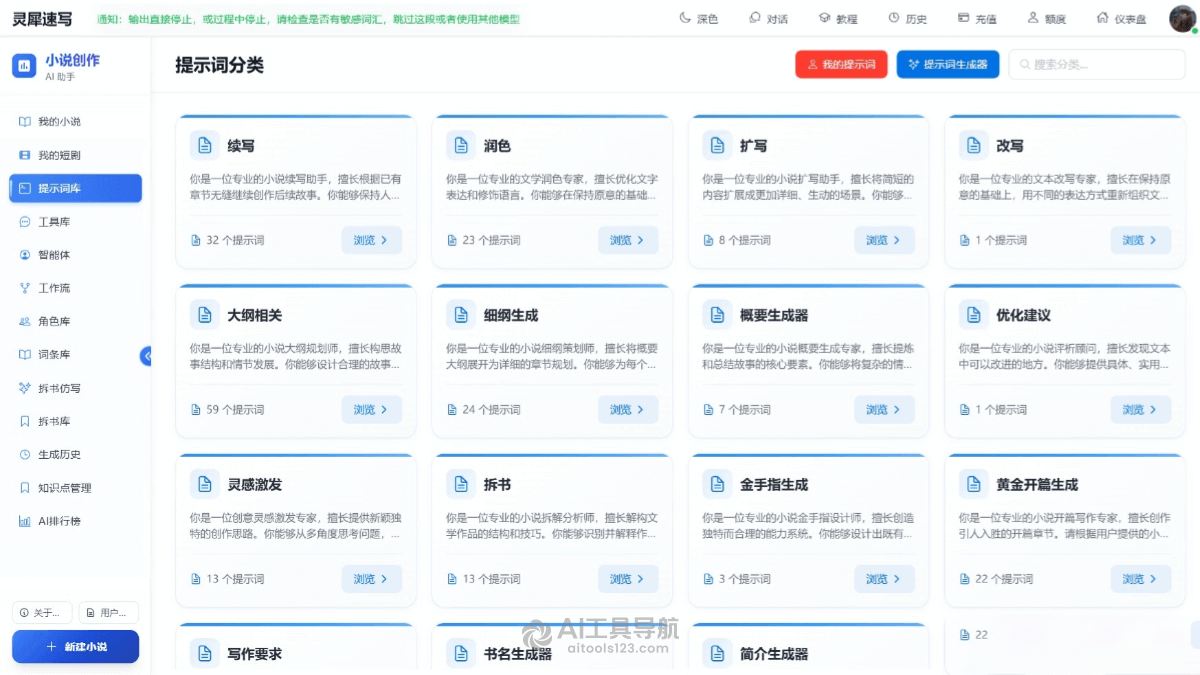Click the 拆书 card document icon

[x=461, y=484]
